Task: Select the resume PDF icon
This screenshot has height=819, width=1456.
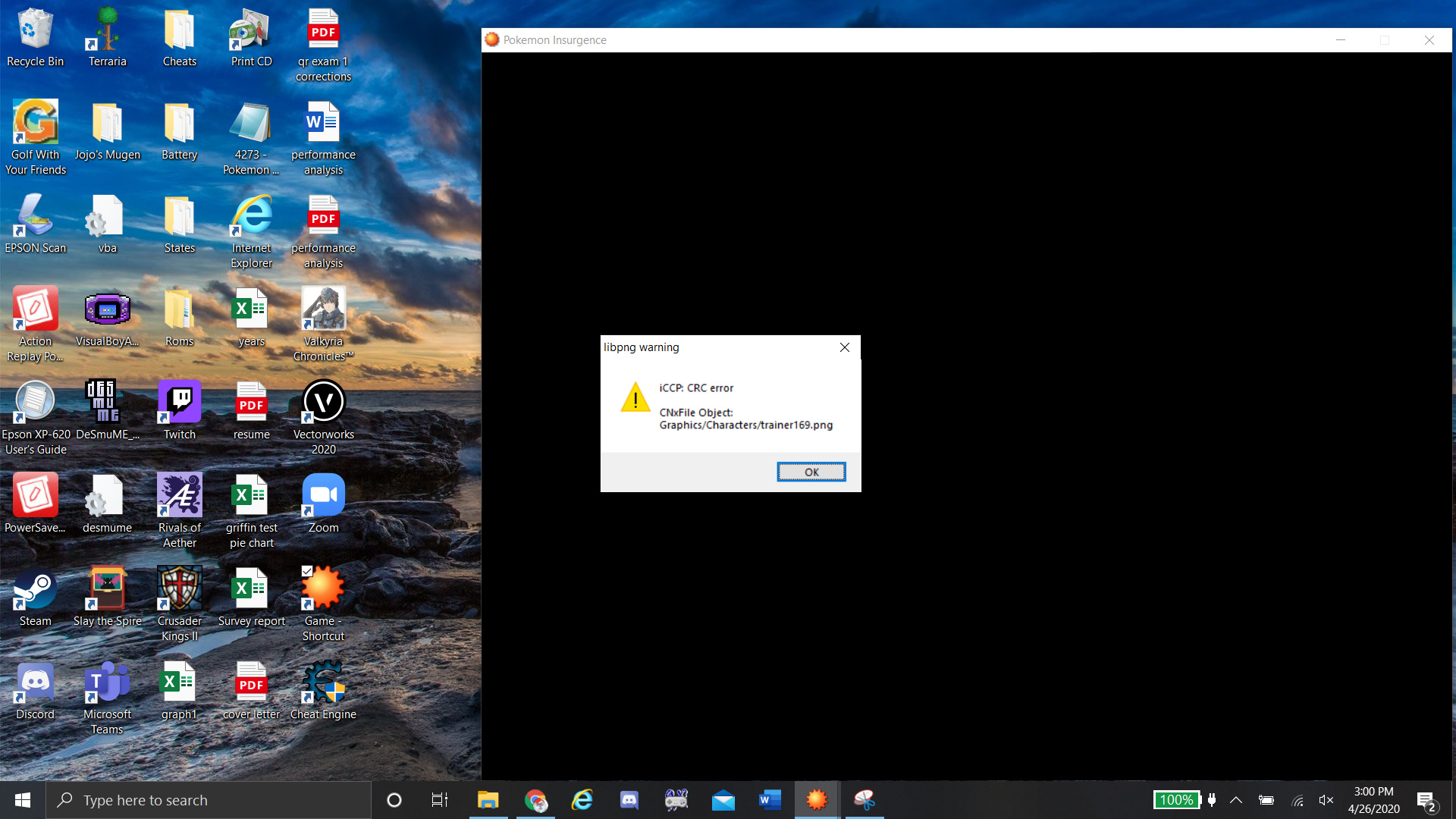Action: [x=251, y=411]
